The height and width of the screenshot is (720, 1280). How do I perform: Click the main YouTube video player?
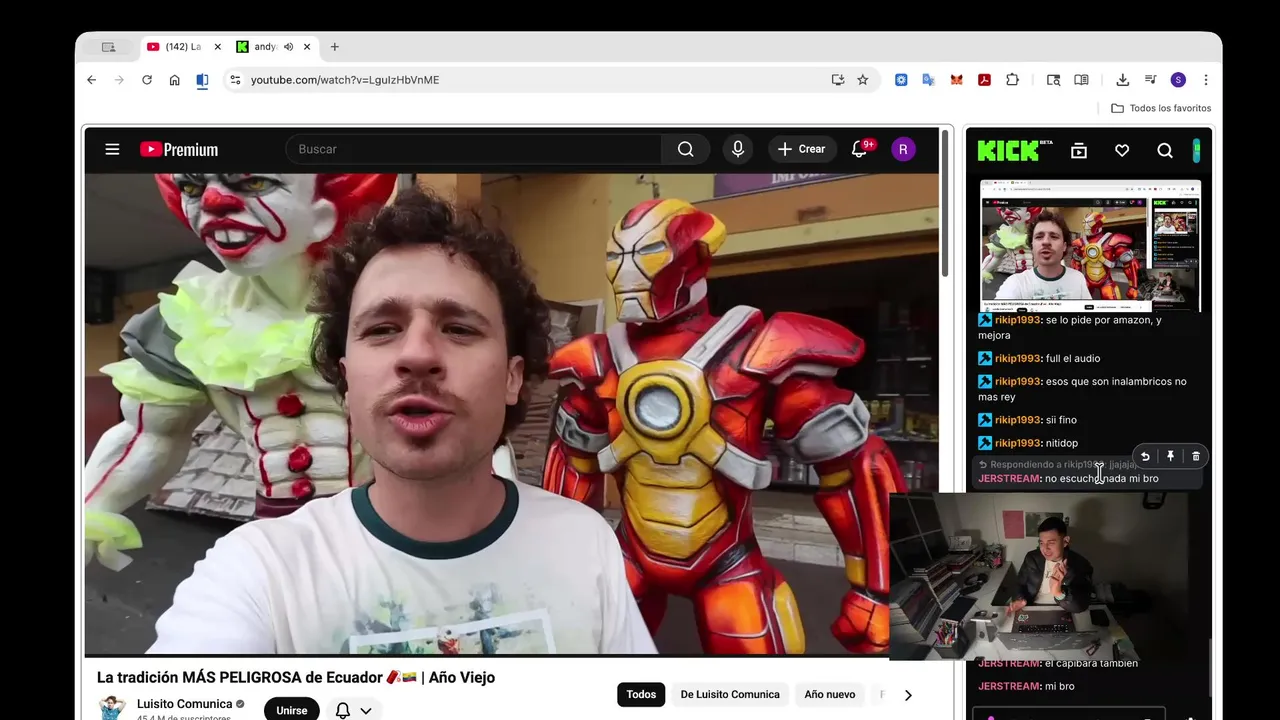[x=512, y=414]
